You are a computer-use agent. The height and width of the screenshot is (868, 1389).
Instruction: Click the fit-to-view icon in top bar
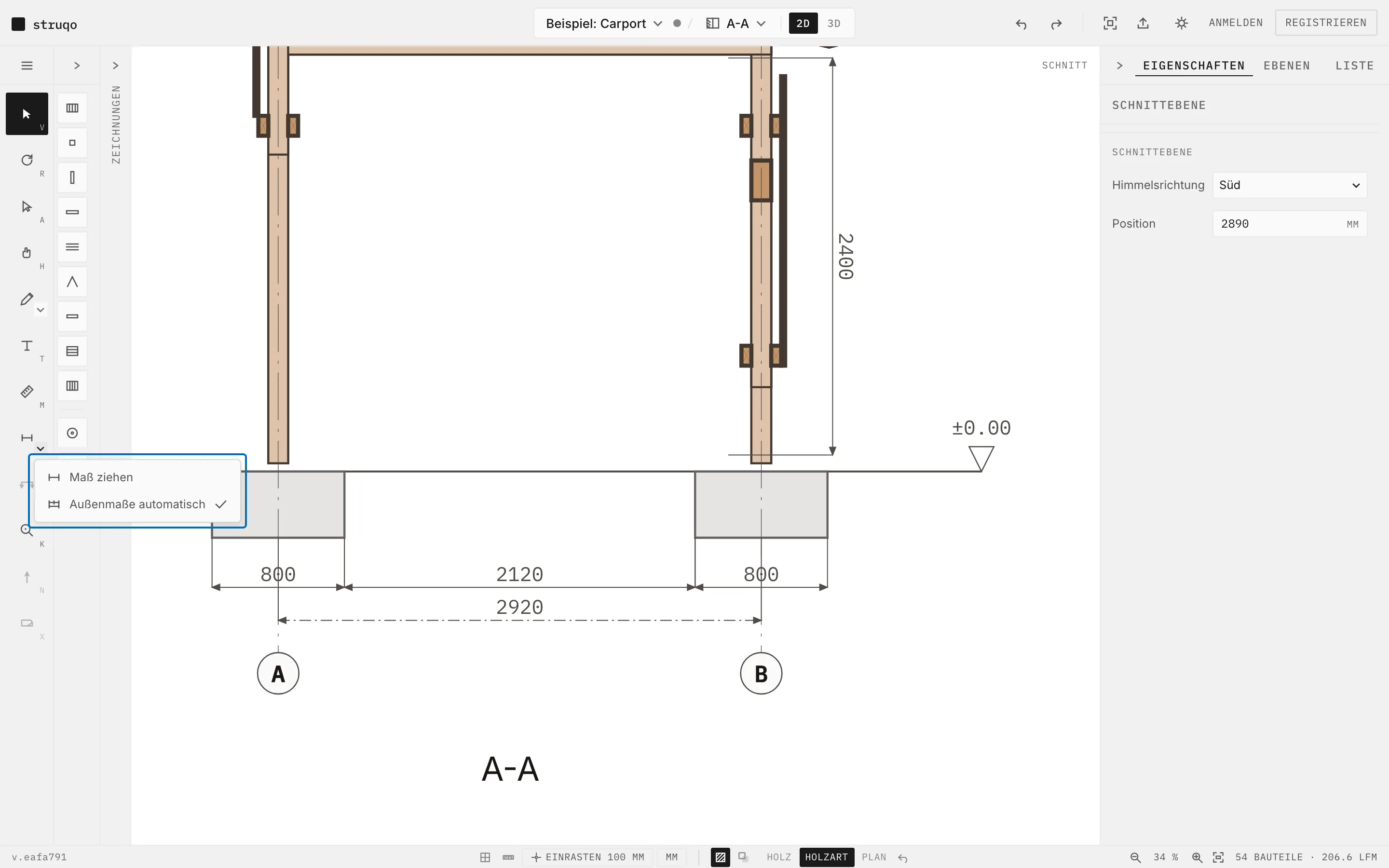(1110, 23)
